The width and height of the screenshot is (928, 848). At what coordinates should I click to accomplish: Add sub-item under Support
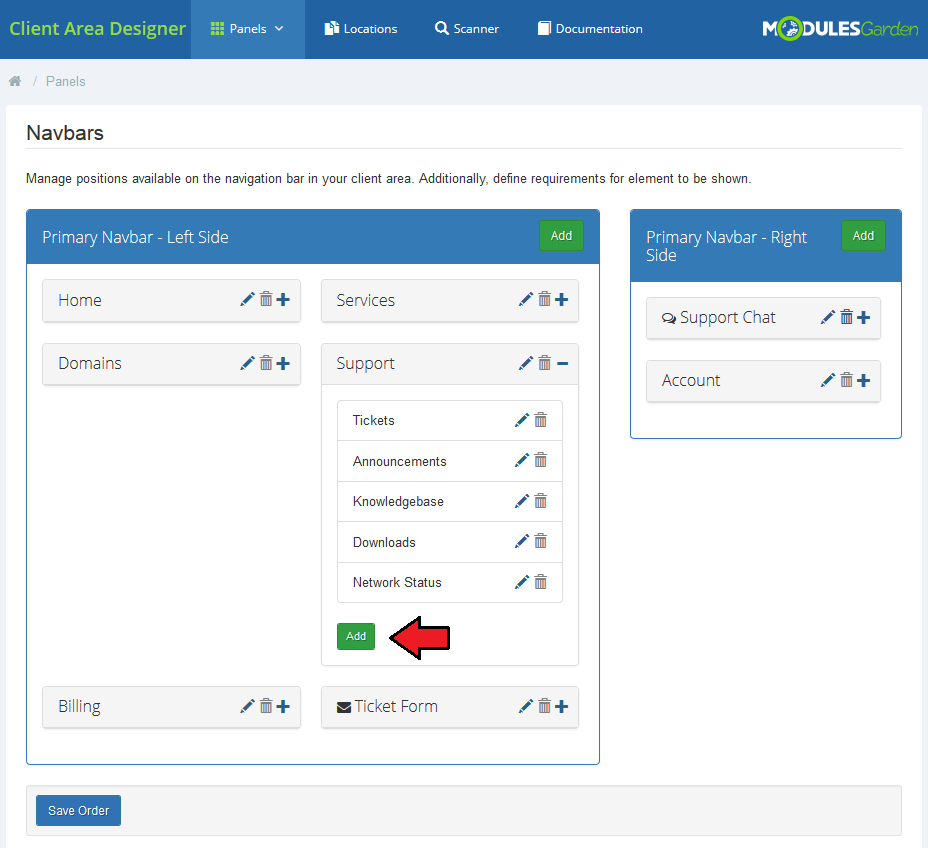[356, 636]
